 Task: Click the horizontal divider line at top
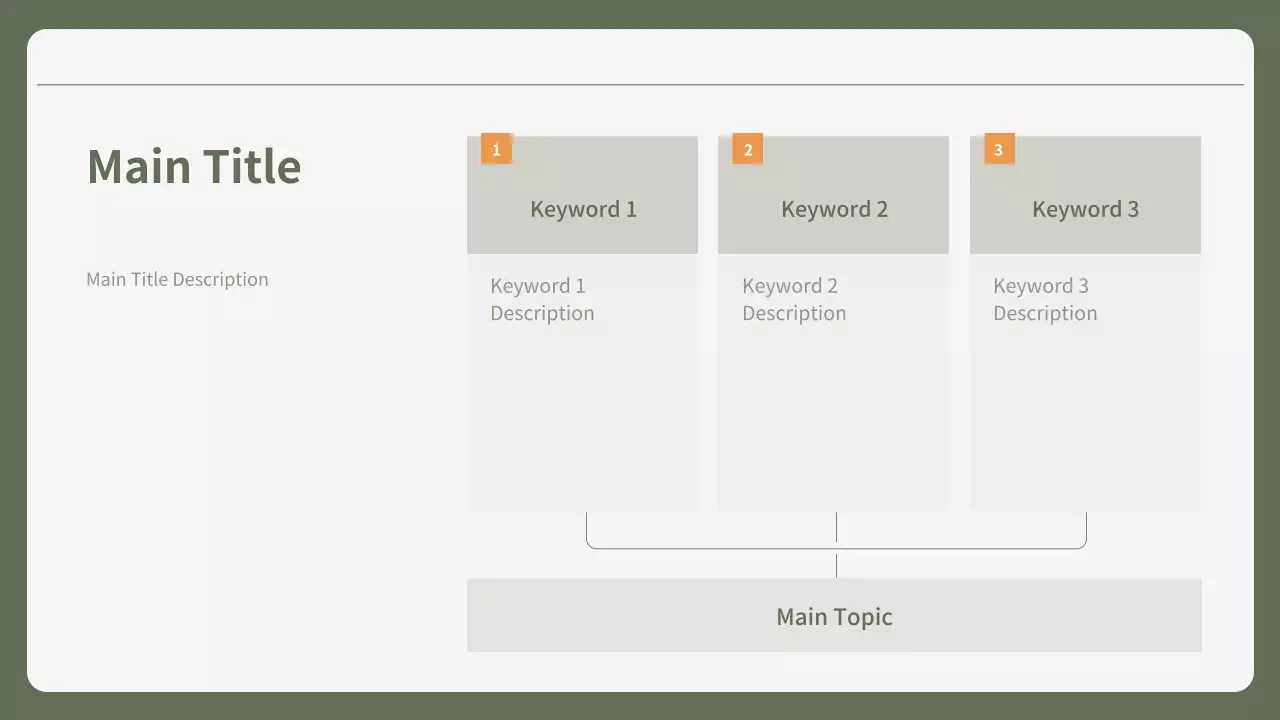point(640,85)
